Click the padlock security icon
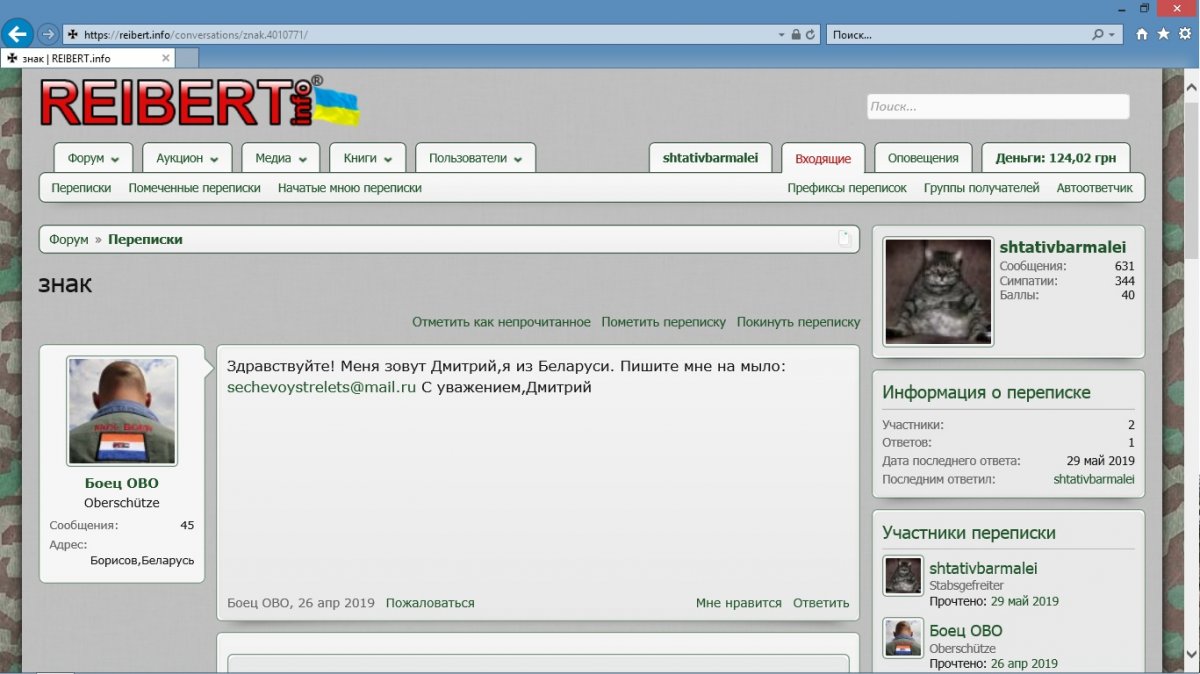 796,34
